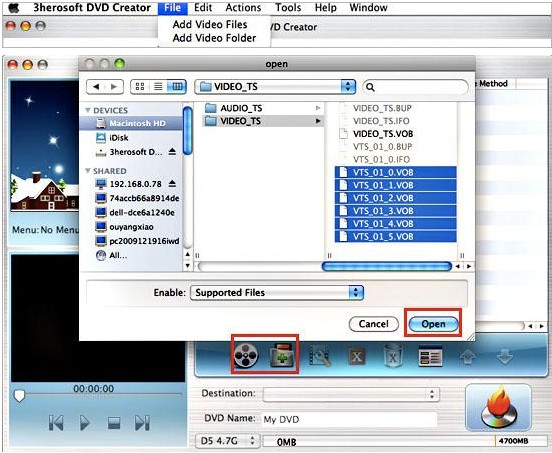Image resolution: width=552 pixels, height=453 pixels.
Task: Choose Add Video Files menu item
Action: point(210,24)
